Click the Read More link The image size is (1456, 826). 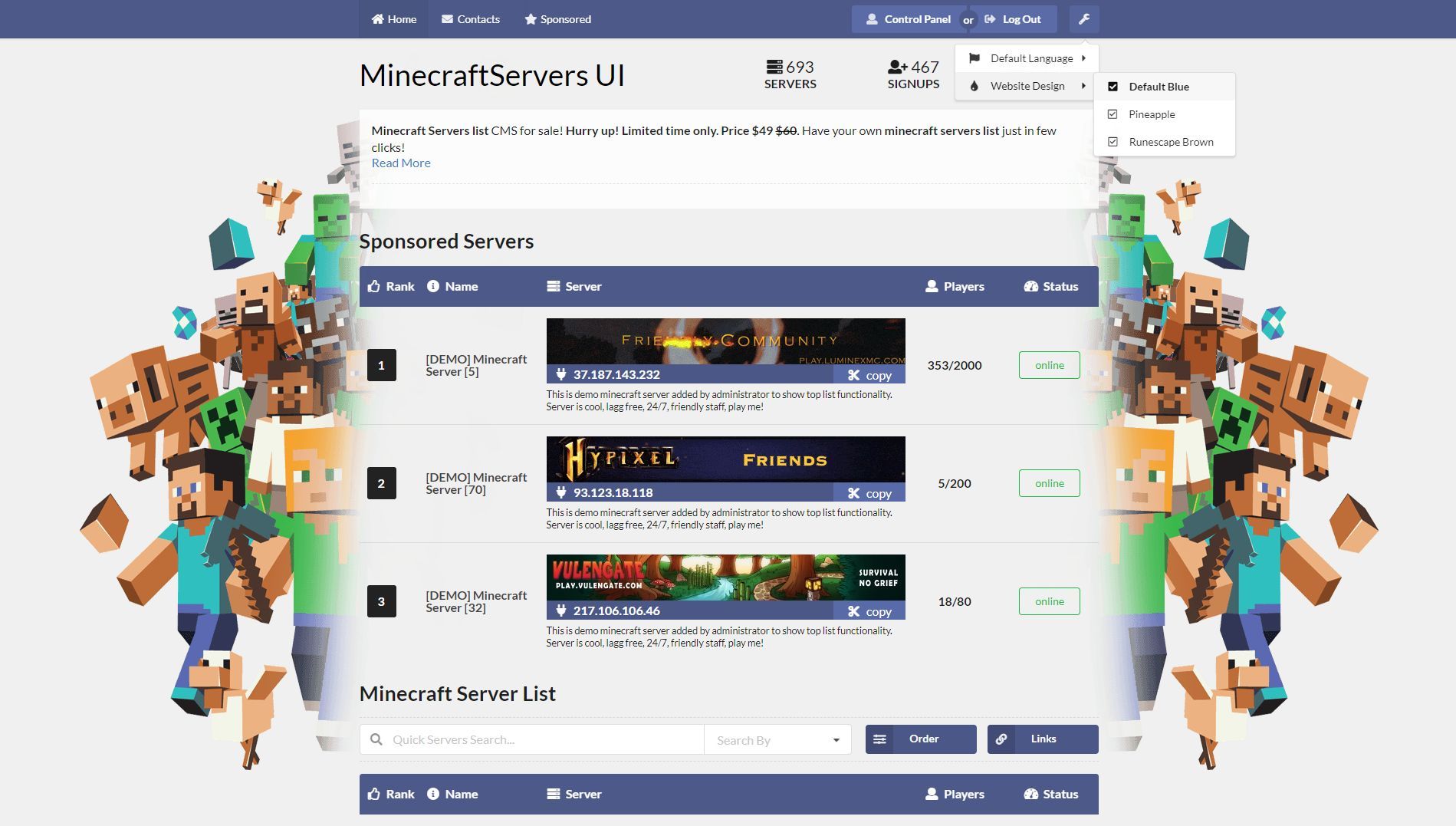tap(400, 163)
